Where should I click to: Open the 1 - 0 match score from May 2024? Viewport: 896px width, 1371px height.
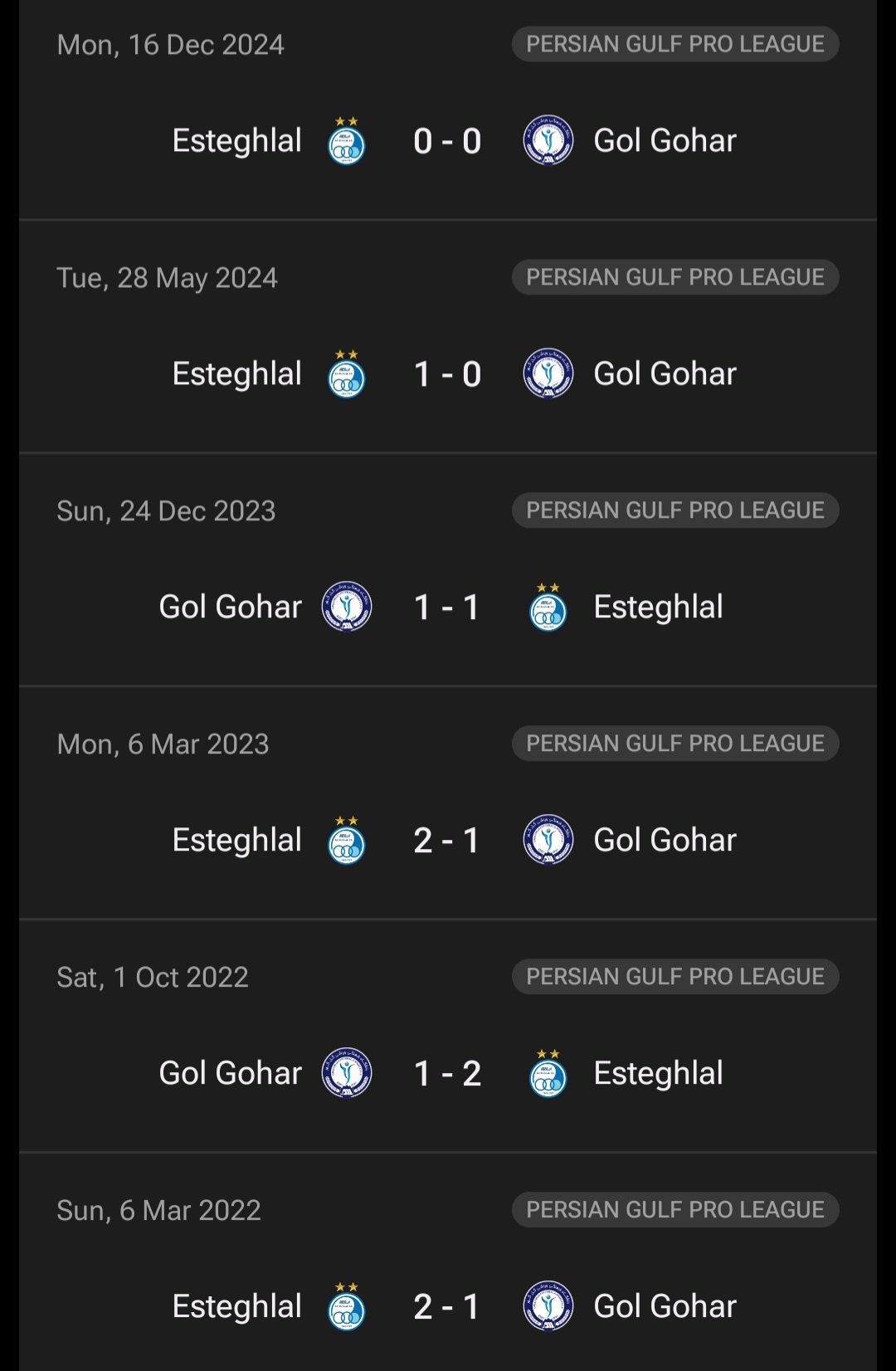[x=447, y=374]
